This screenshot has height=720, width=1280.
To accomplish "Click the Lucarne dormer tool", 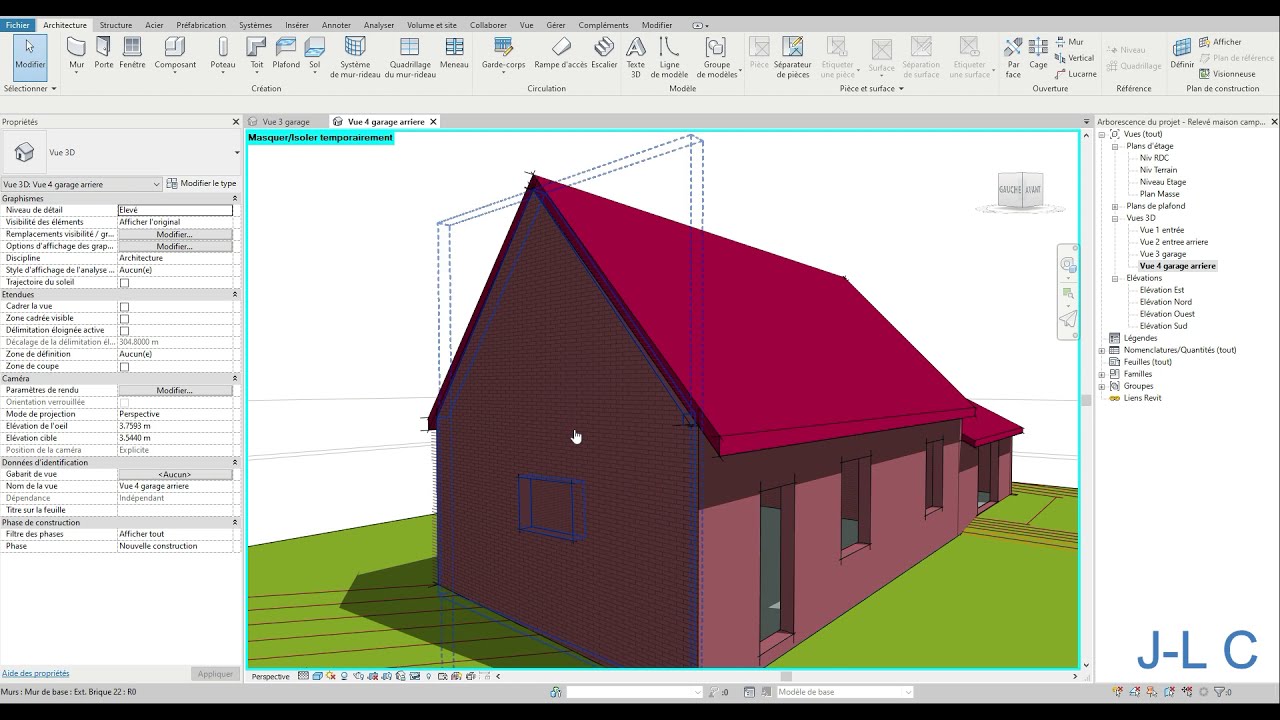I will click(1075, 74).
